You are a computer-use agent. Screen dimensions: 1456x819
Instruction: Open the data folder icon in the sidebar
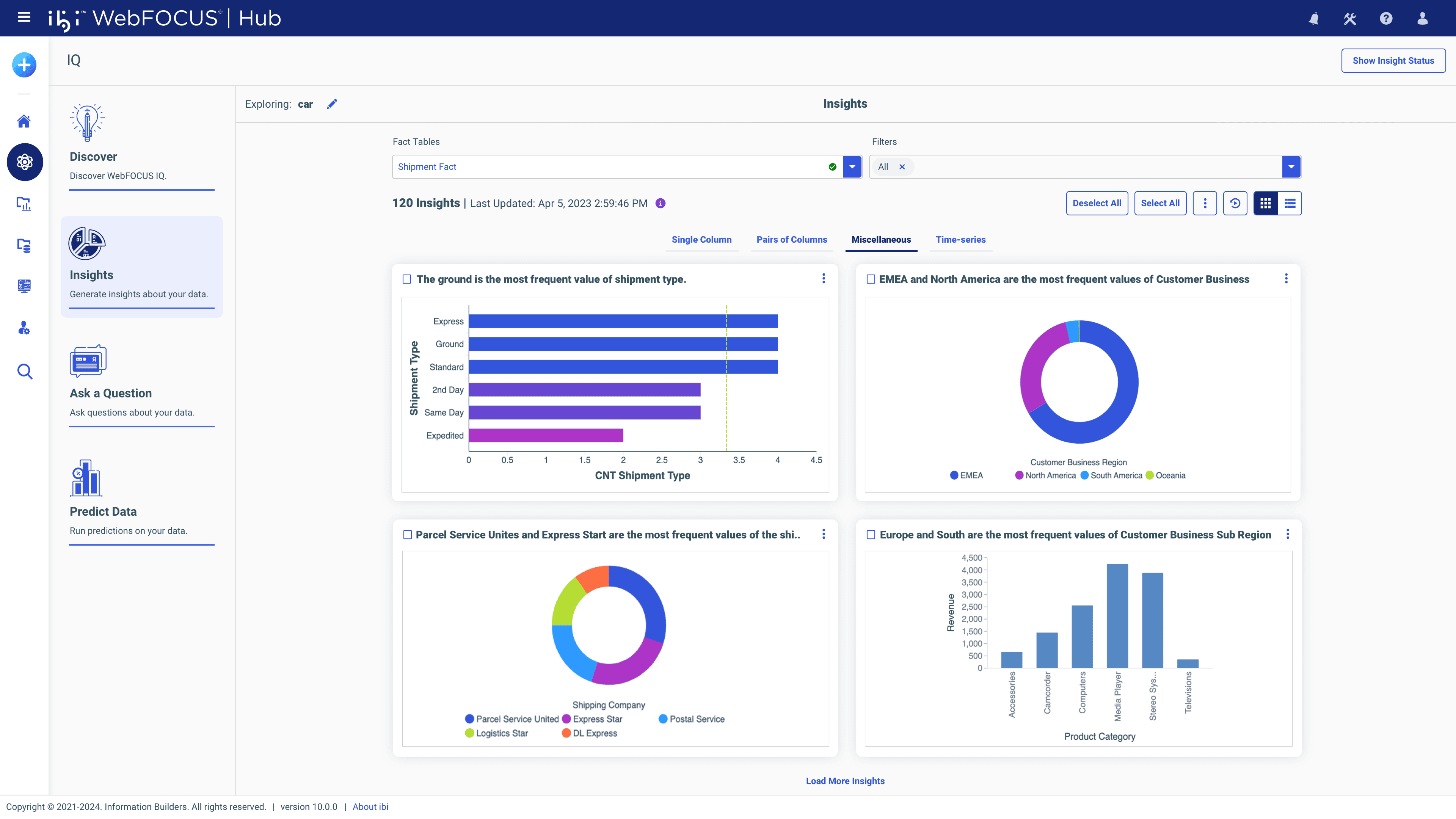click(x=24, y=245)
